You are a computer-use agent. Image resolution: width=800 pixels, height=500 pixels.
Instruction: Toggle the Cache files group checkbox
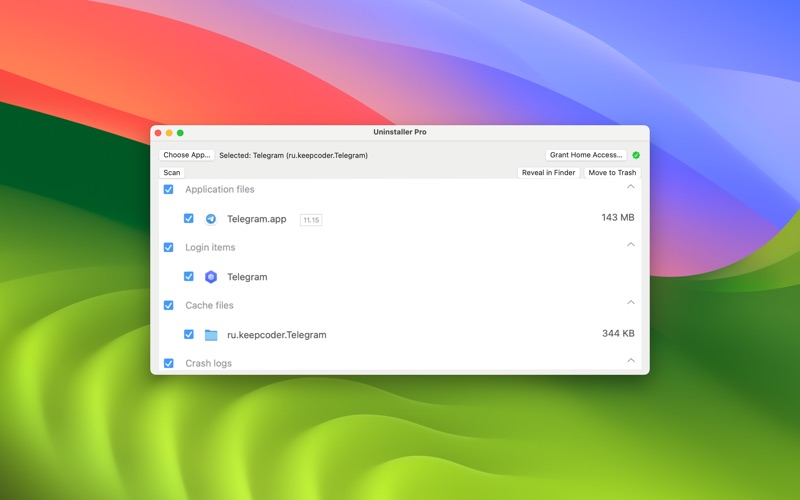pos(168,305)
